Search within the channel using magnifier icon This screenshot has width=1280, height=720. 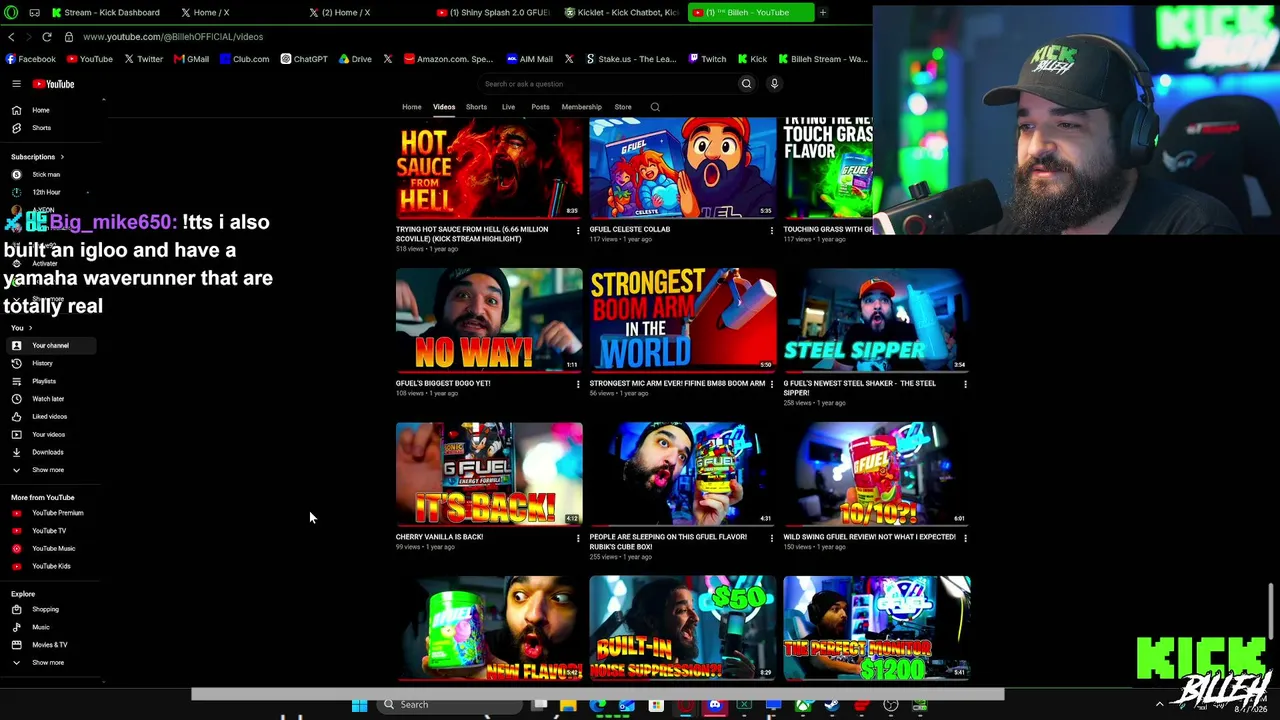[655, 107]
